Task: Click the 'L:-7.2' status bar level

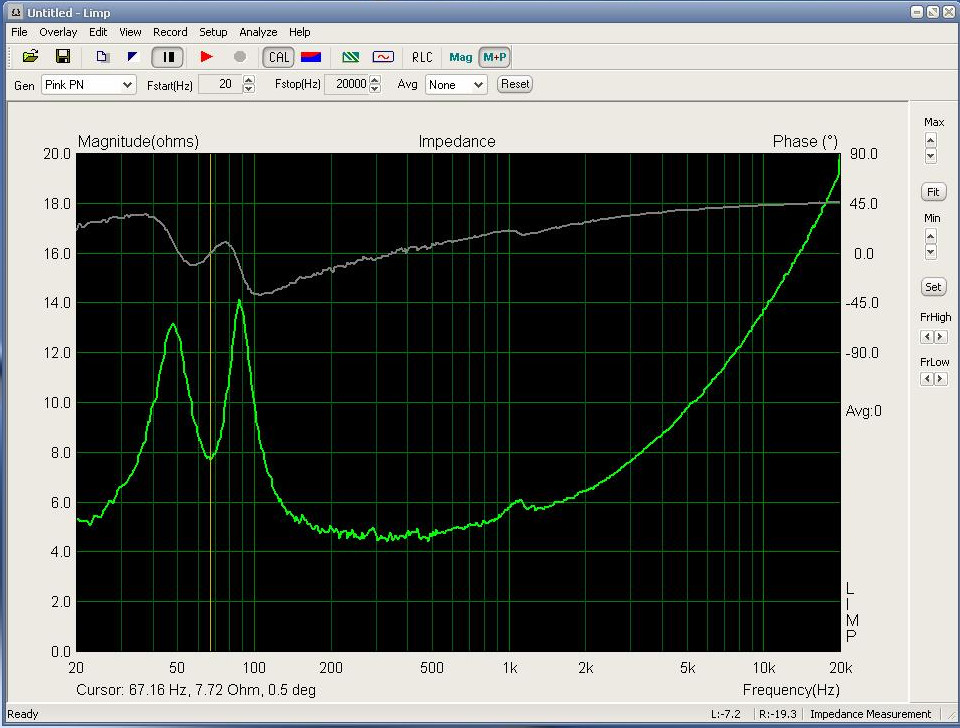Action: (726, 714)
